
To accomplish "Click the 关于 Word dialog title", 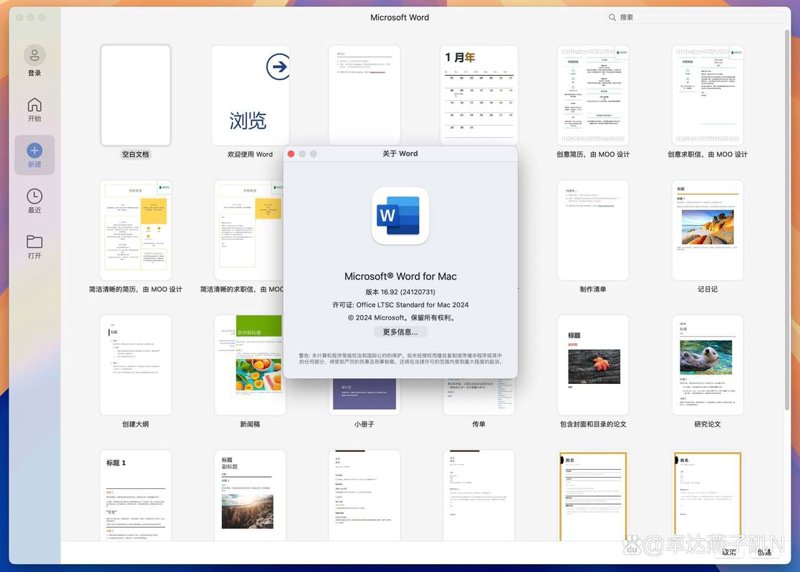I will point(400,154).
